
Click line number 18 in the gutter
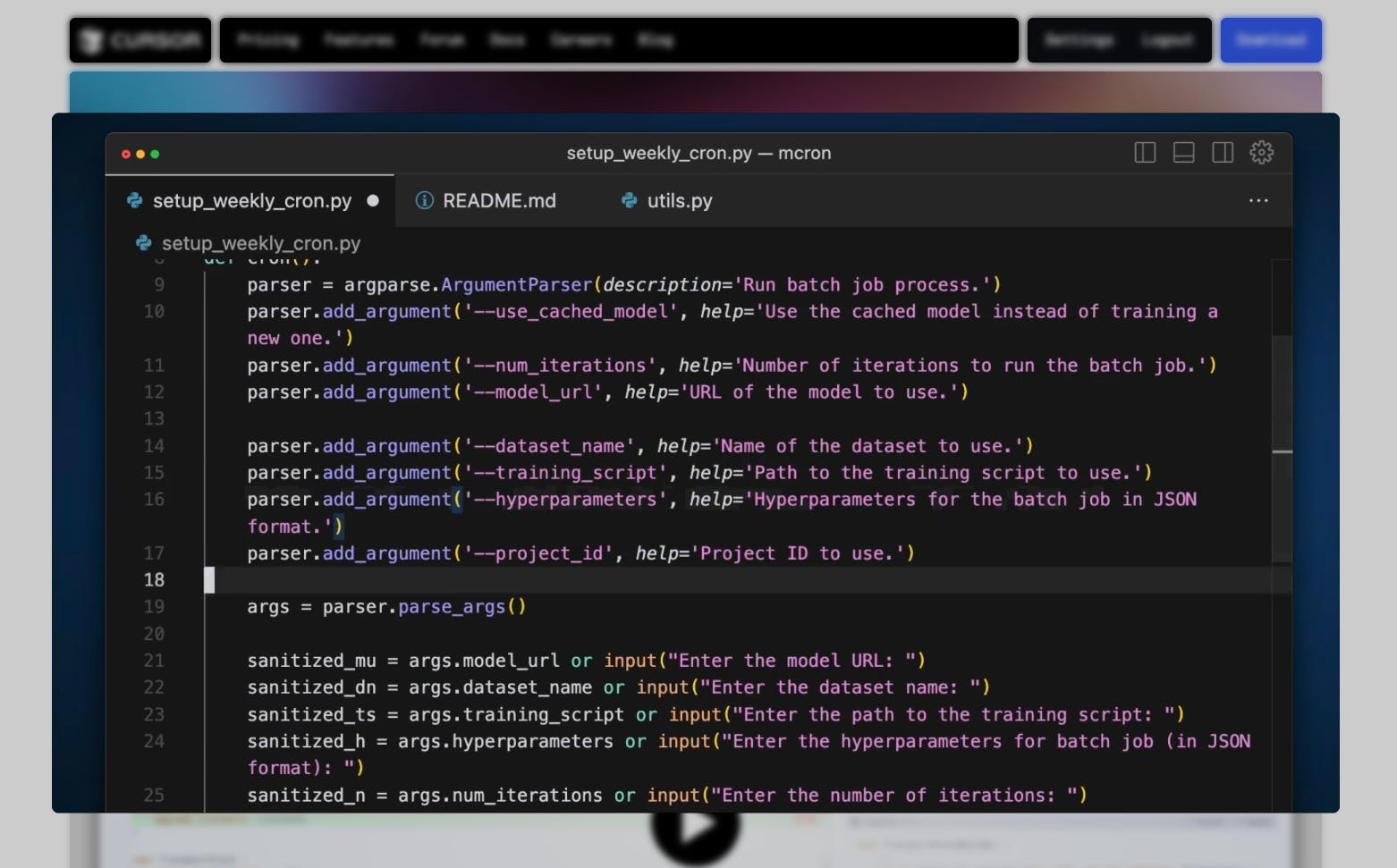[154, 580]
